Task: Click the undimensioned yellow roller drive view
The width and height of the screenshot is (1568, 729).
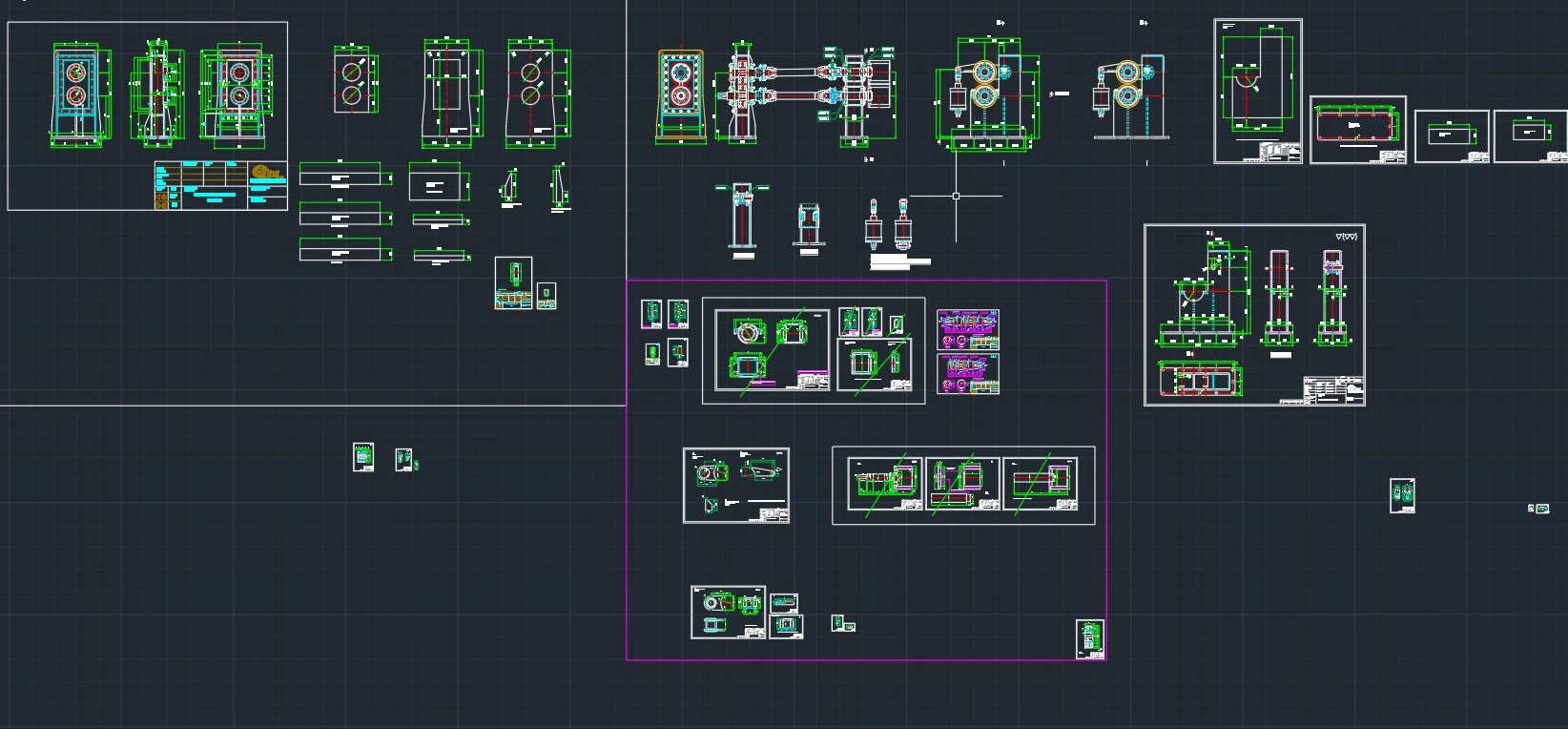Action: pos(1128,95)
